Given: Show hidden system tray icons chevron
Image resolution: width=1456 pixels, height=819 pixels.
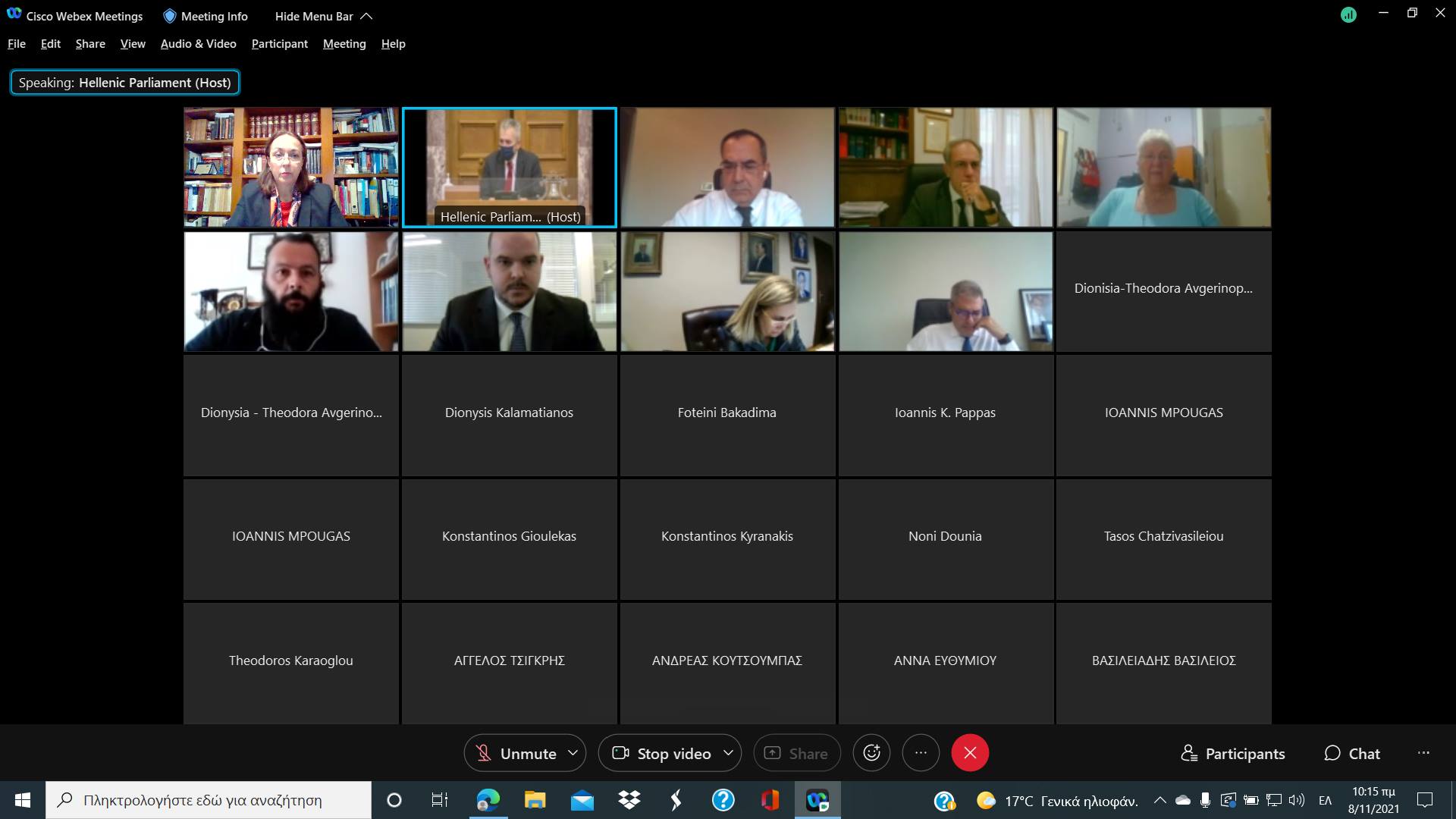Looking at the screenshot, I should [1159, 800].
